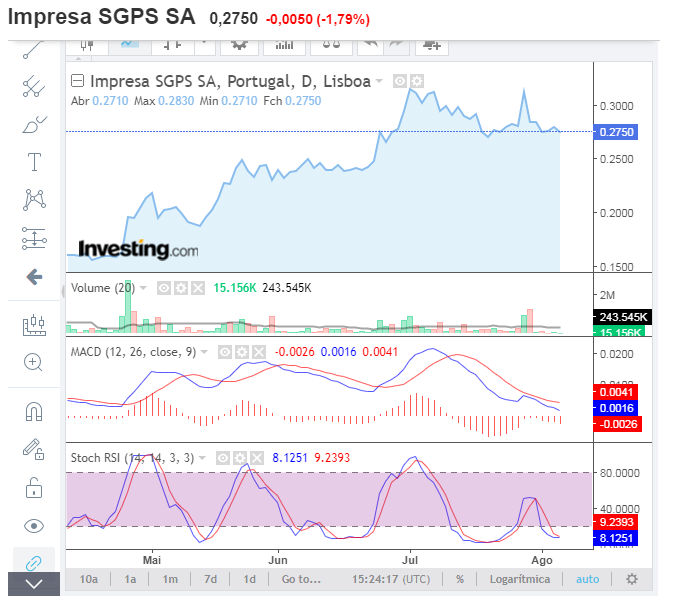Click the red 0.0041 MACD axis label
The width and height of the screenshot is (675, 597).
[616, 392]
